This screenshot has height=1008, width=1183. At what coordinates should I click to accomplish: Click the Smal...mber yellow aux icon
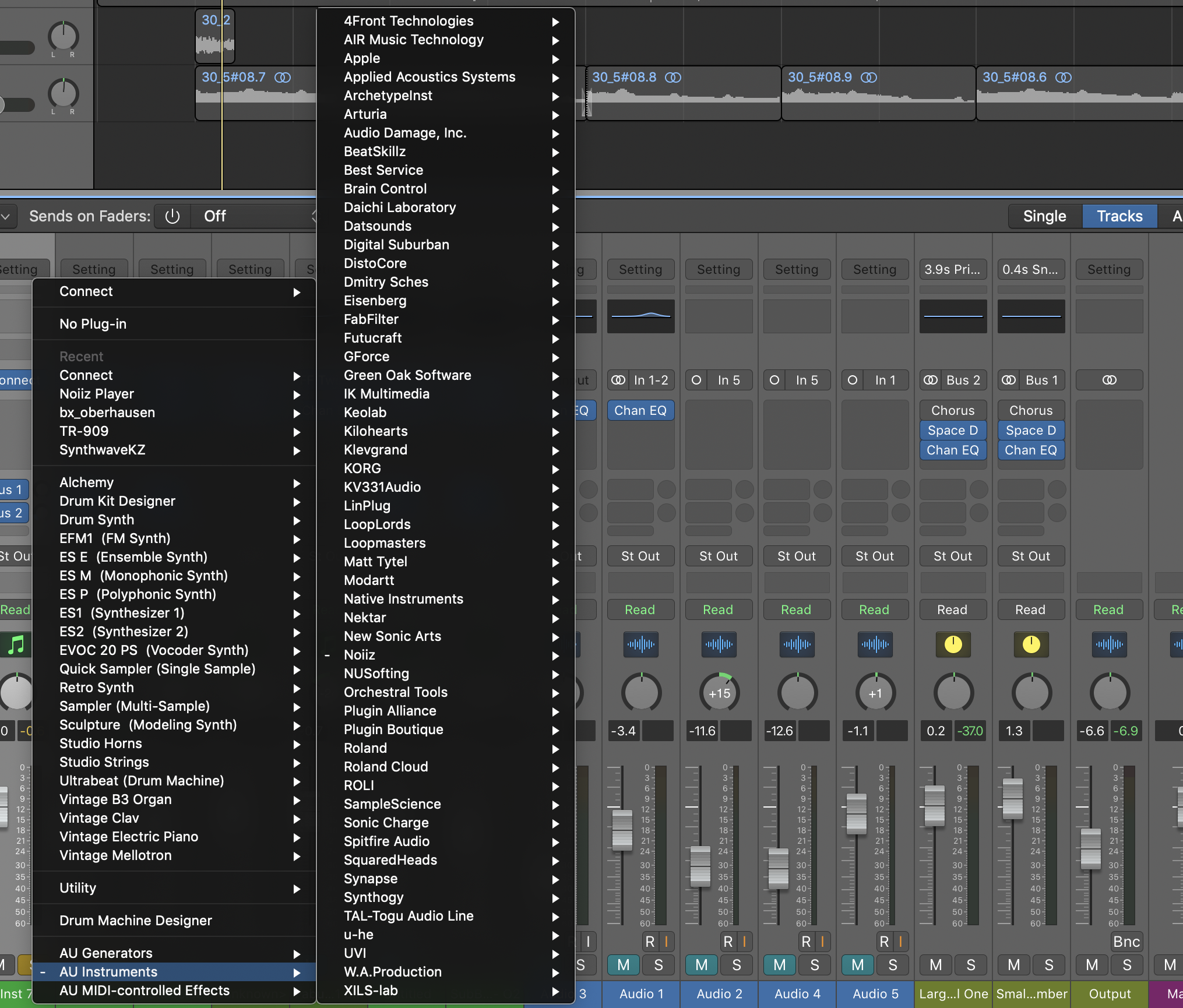click(x=1031, y=644)
